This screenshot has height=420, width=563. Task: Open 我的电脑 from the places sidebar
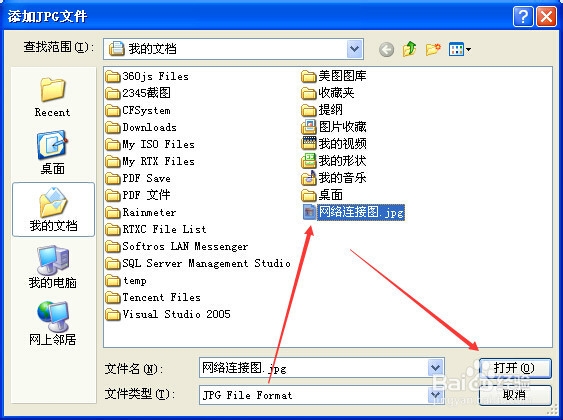[x=52, y=267]
